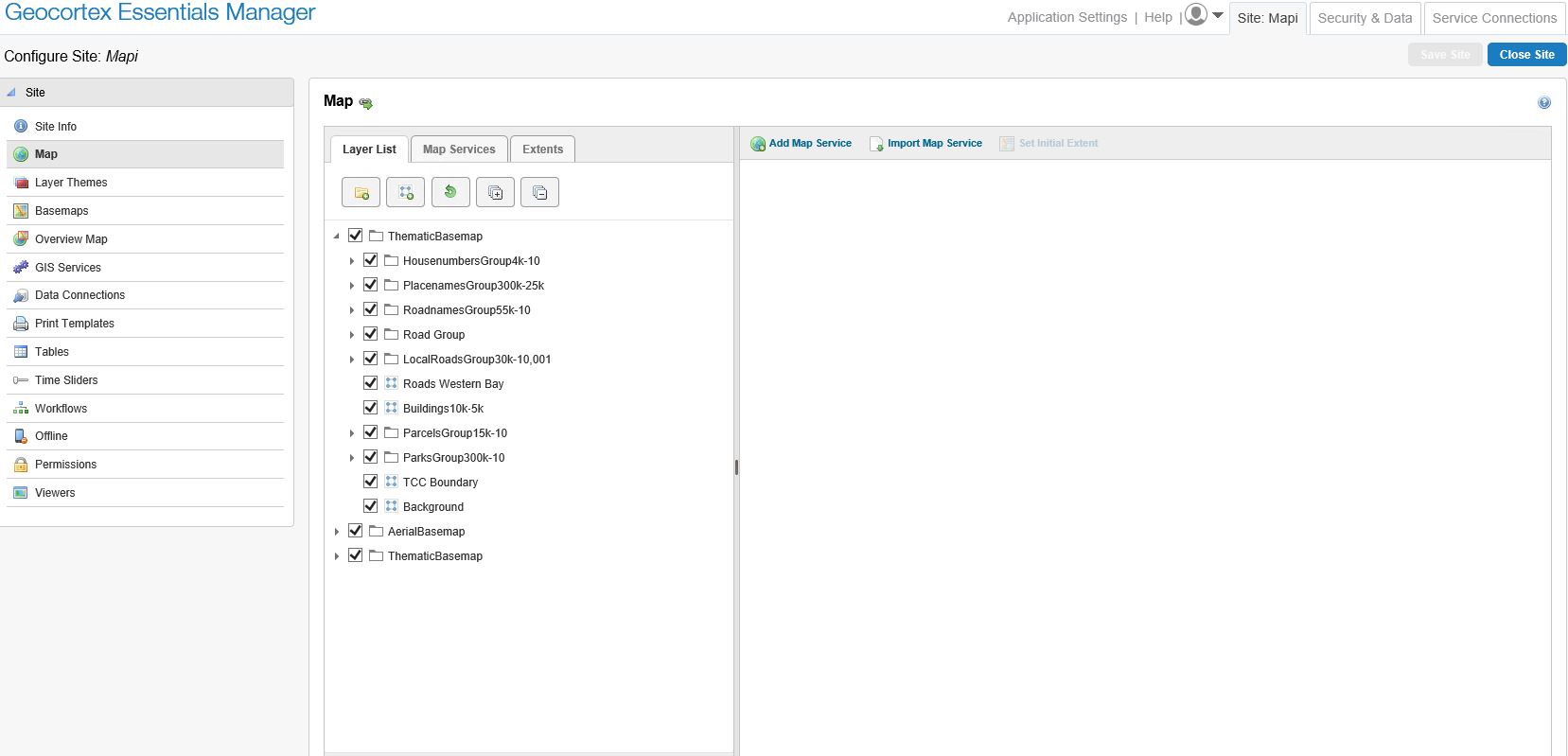Click the Tables grid icon
The image size is (1568, 756).
click(x=21, y=352)
